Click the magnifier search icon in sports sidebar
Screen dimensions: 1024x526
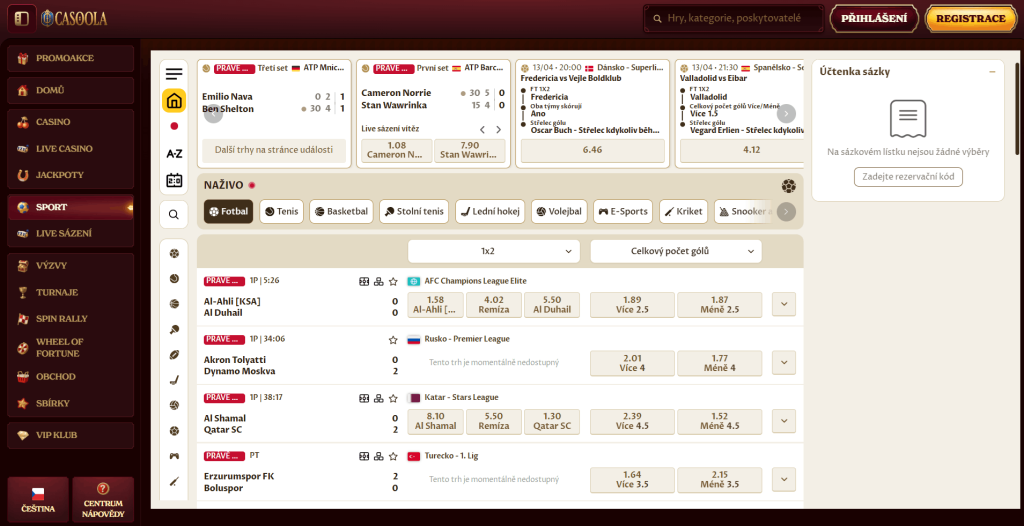tap(174, 214)
